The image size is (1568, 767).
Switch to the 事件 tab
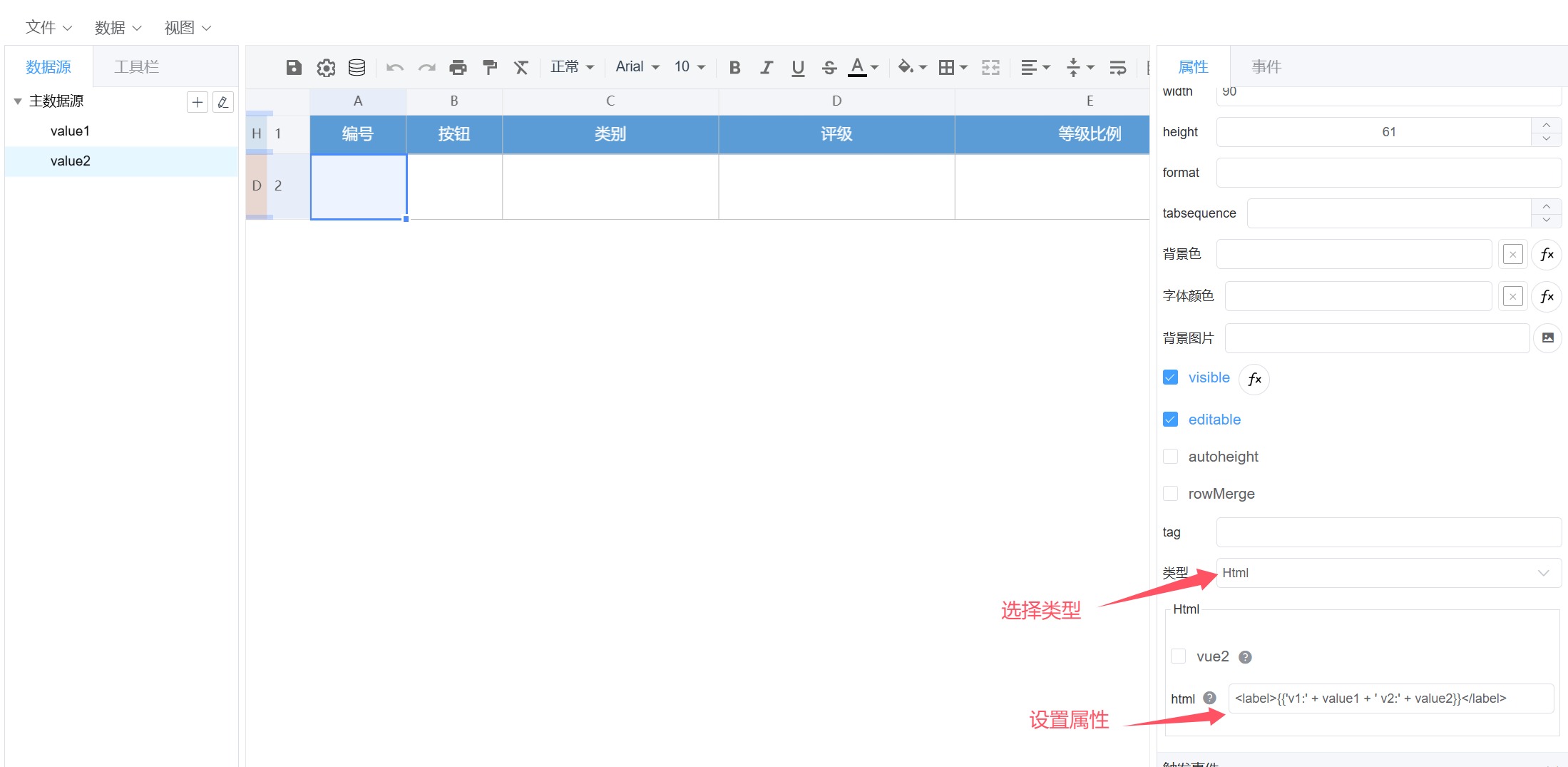pos(1266,67)
